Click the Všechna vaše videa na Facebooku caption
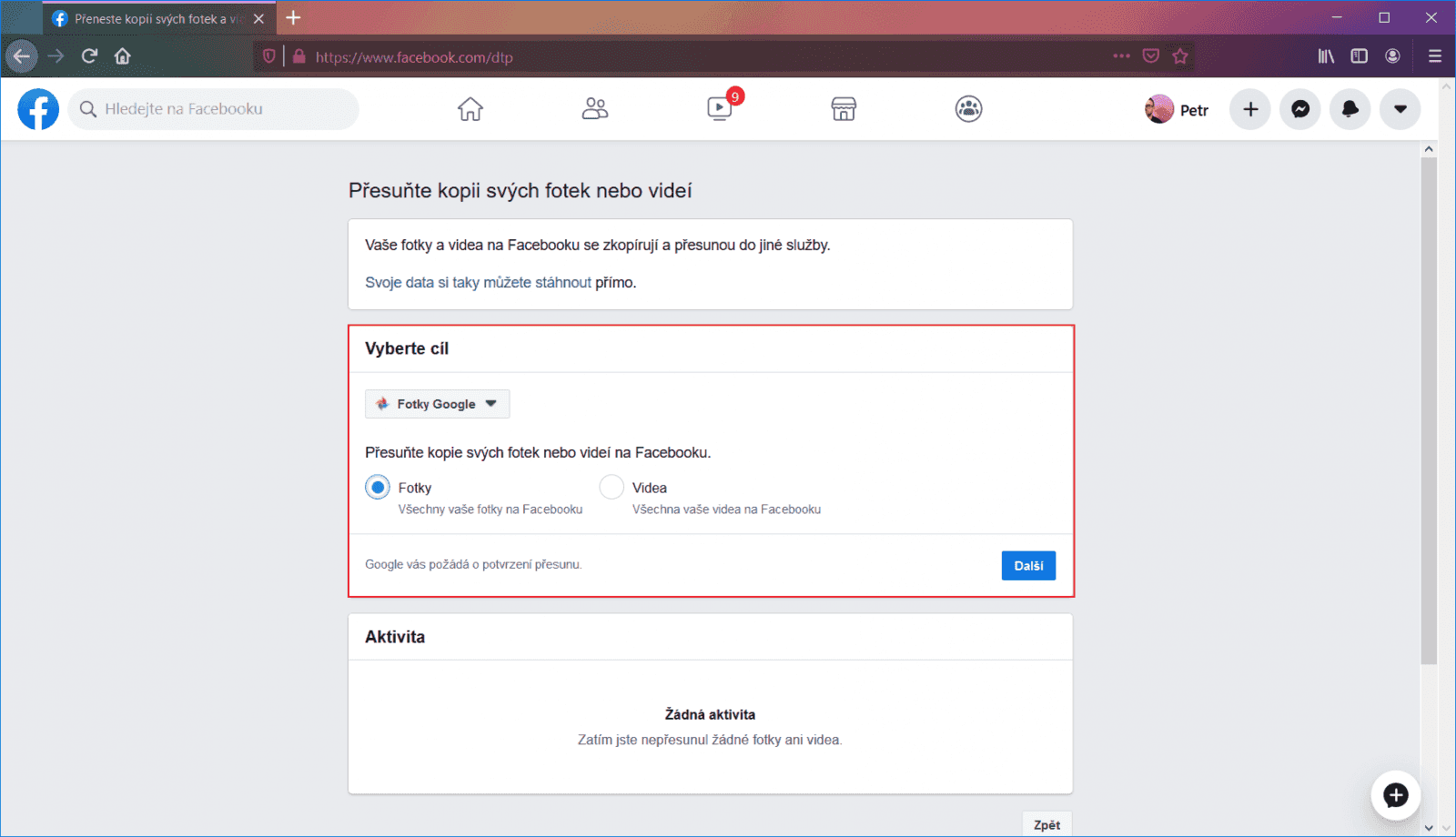Viewport: 1456px width, 837px height. (726, 509)
